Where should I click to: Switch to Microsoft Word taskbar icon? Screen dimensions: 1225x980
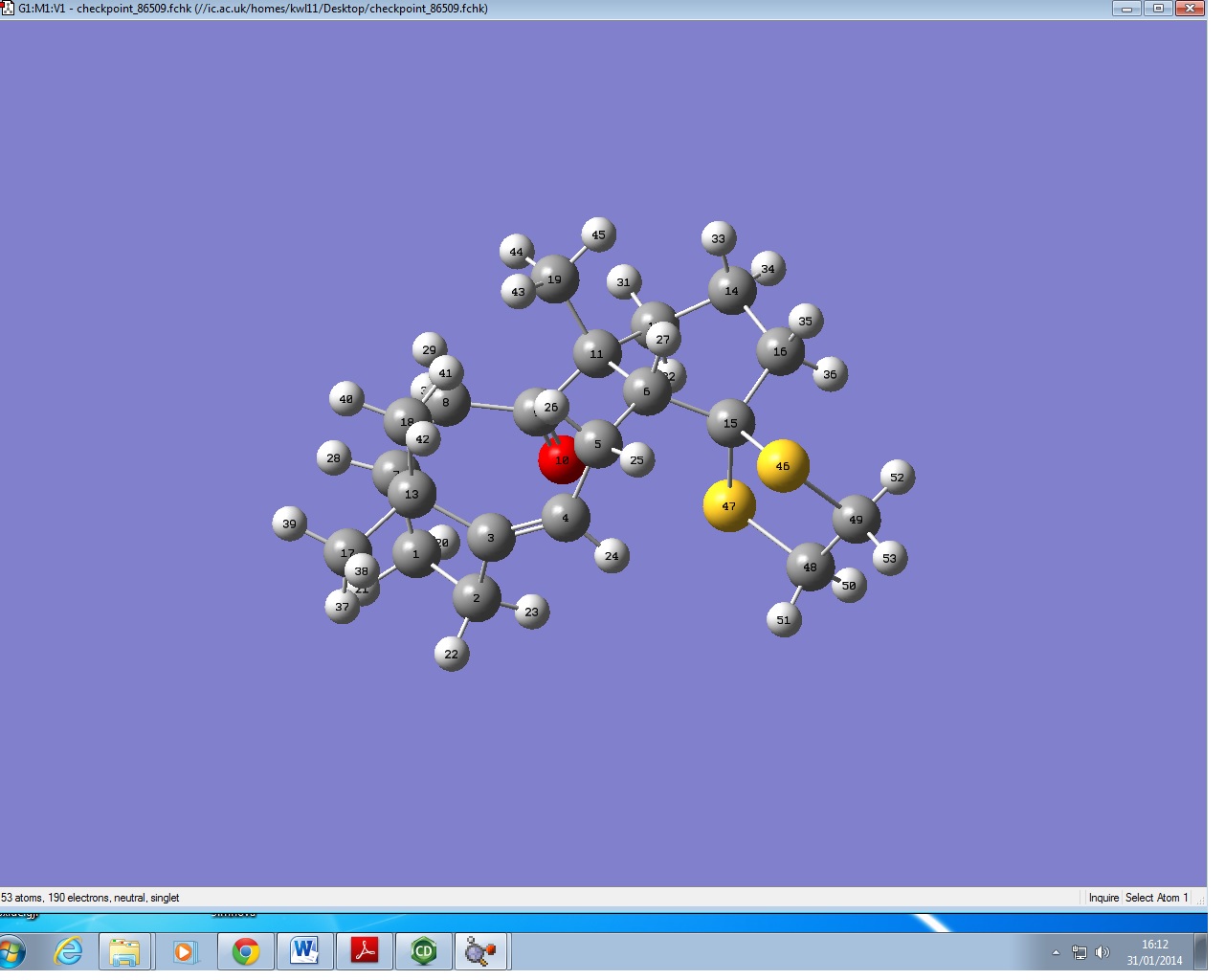click(x=304, y=951)
